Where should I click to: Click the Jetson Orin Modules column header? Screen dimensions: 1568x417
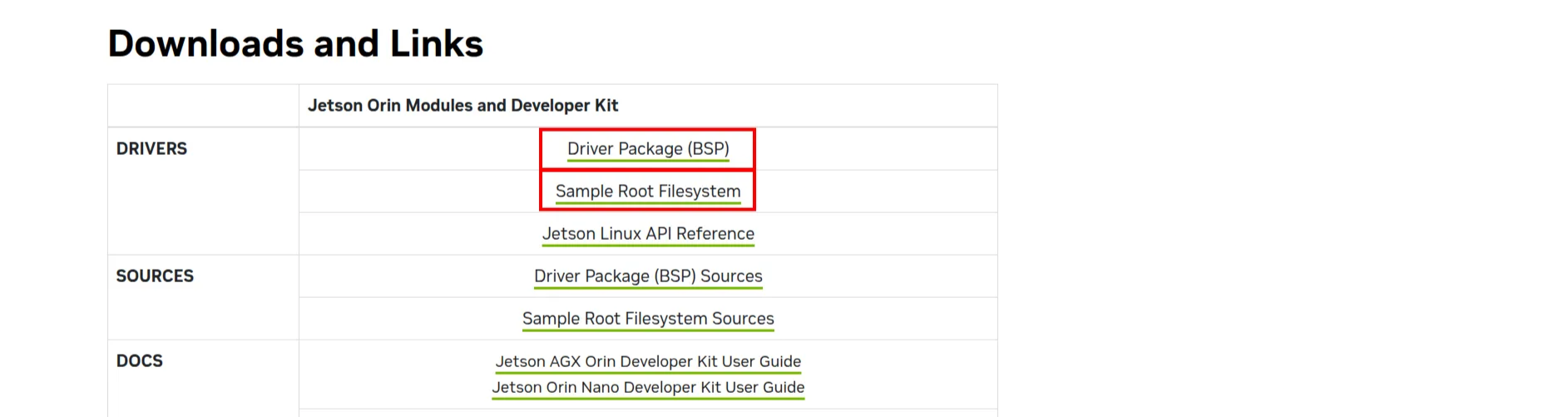coord(462,106)
